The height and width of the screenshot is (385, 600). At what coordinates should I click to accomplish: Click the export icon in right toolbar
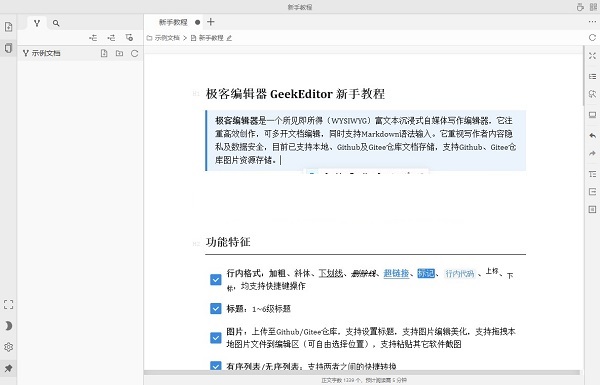point(592,191)
